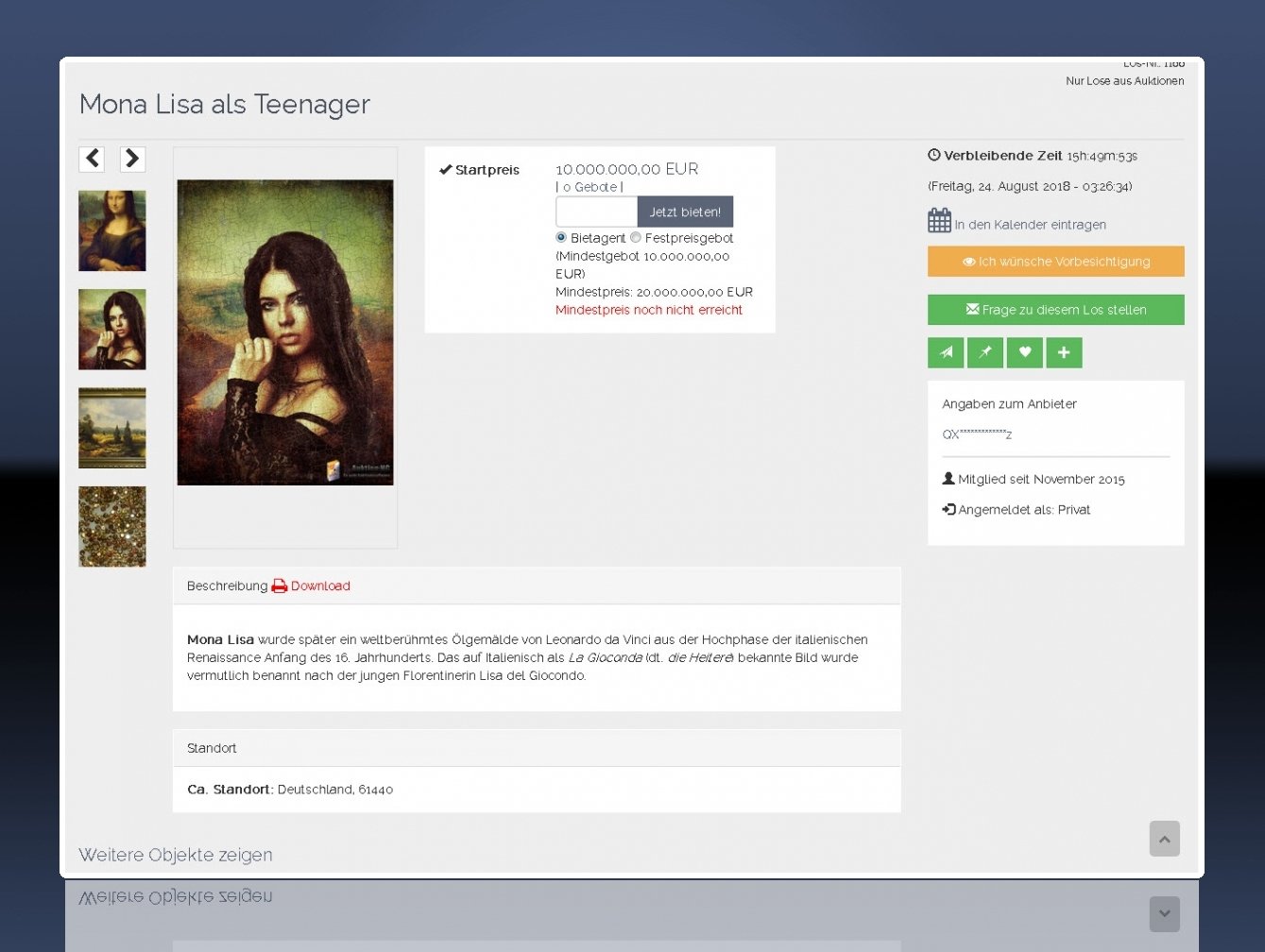The image size is (1265, 952).
Task: Go to the next image with right arrow
Action: (x=132, y=159)
